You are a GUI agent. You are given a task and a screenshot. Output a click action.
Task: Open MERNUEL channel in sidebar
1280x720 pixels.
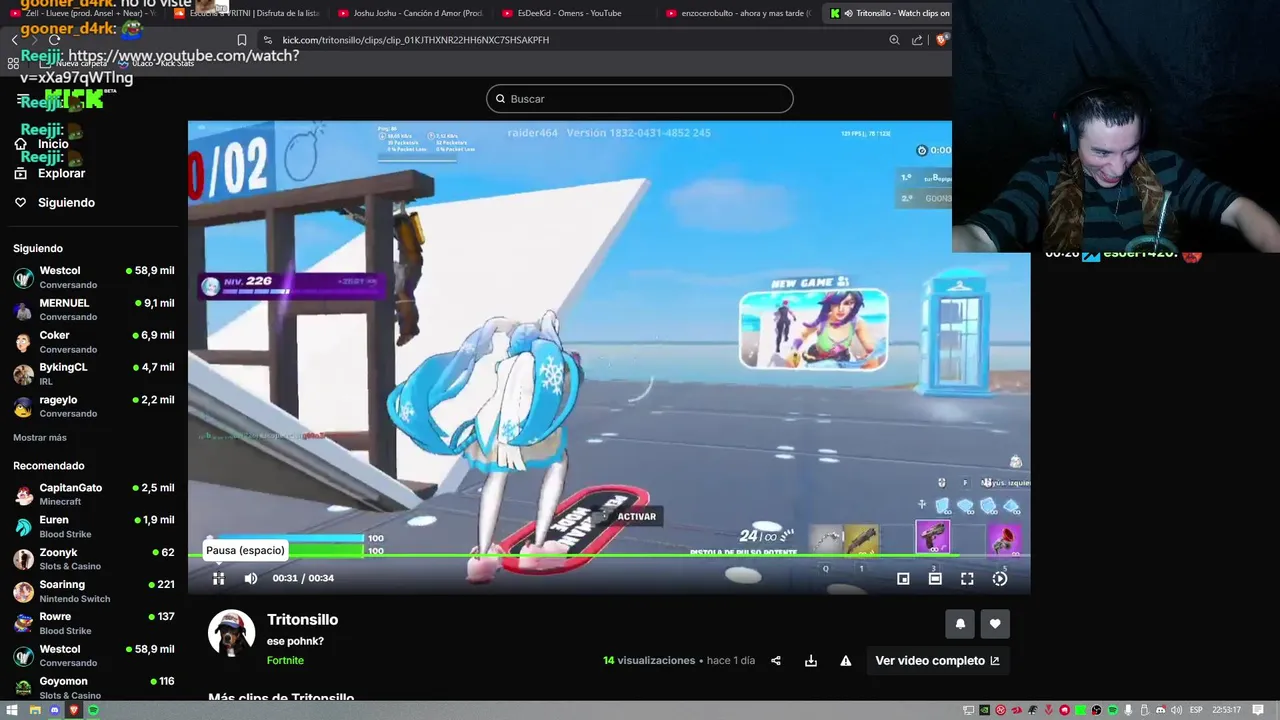tap(94, 309)
